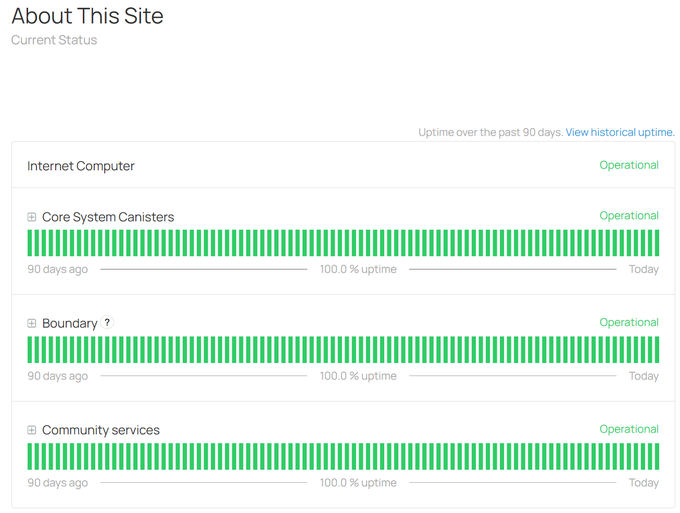Click 'Today' label under Boundary

pos(644,376)
